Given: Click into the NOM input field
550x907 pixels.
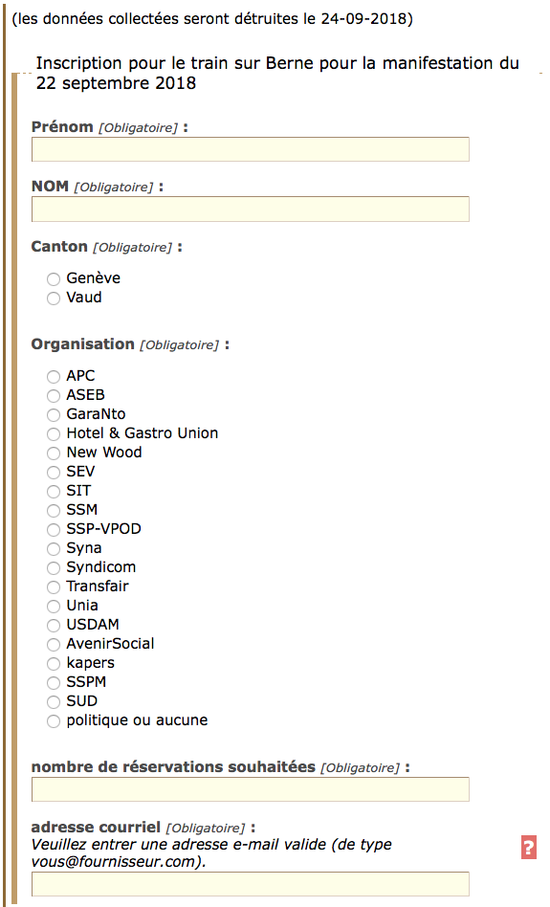Looking at the screenshot, I should [x=250, y=209].
